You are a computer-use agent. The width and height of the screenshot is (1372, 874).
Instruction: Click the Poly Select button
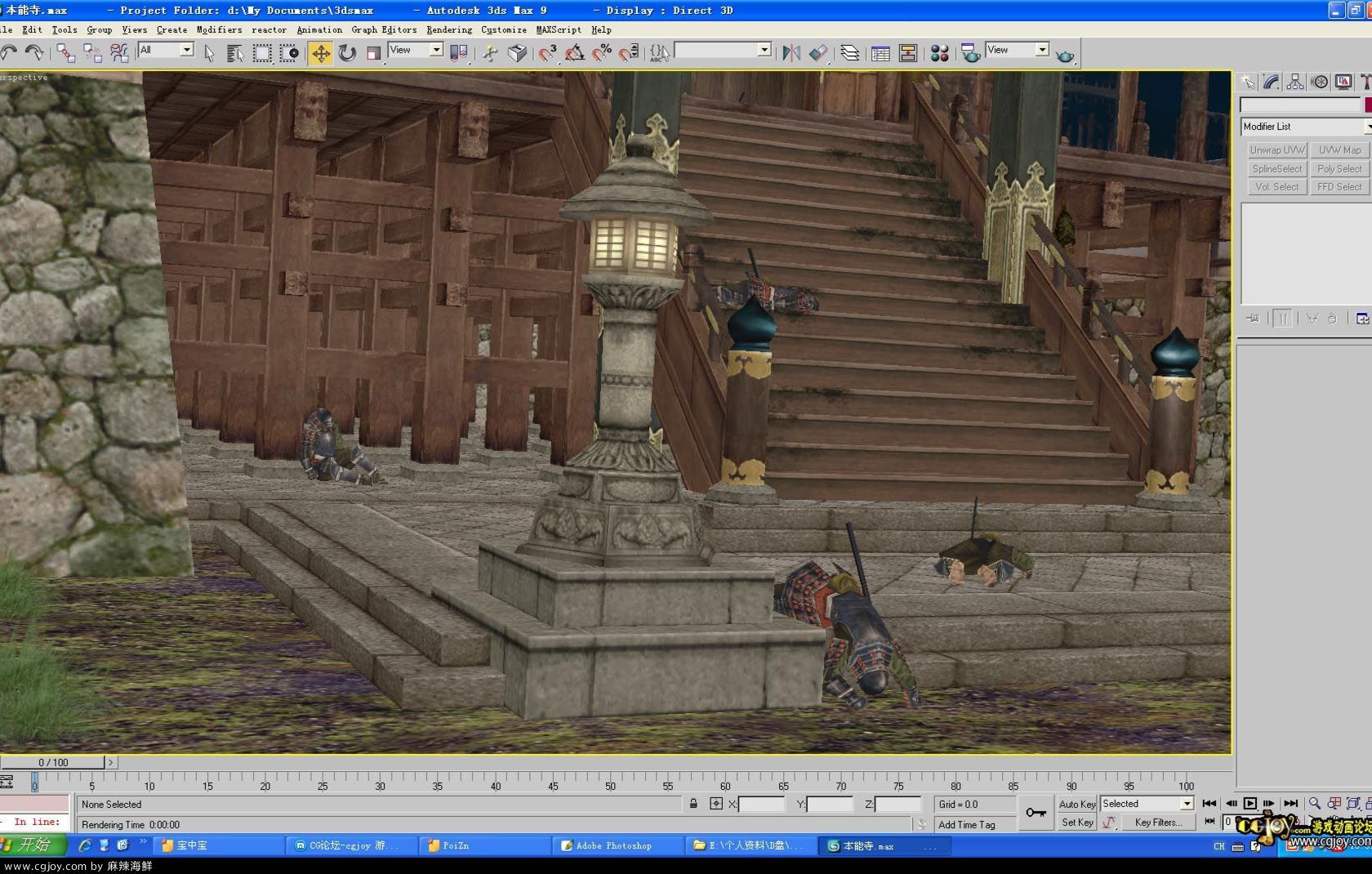point(1339,169)
